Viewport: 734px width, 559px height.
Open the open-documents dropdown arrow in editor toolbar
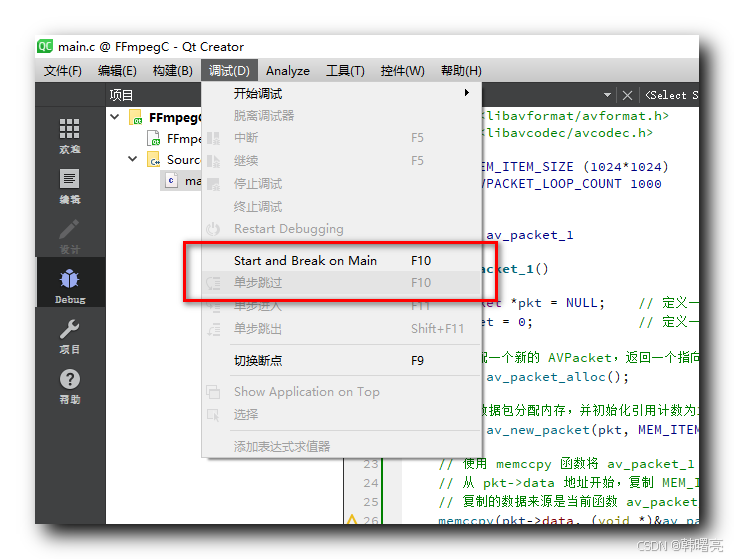coord(607,95)
